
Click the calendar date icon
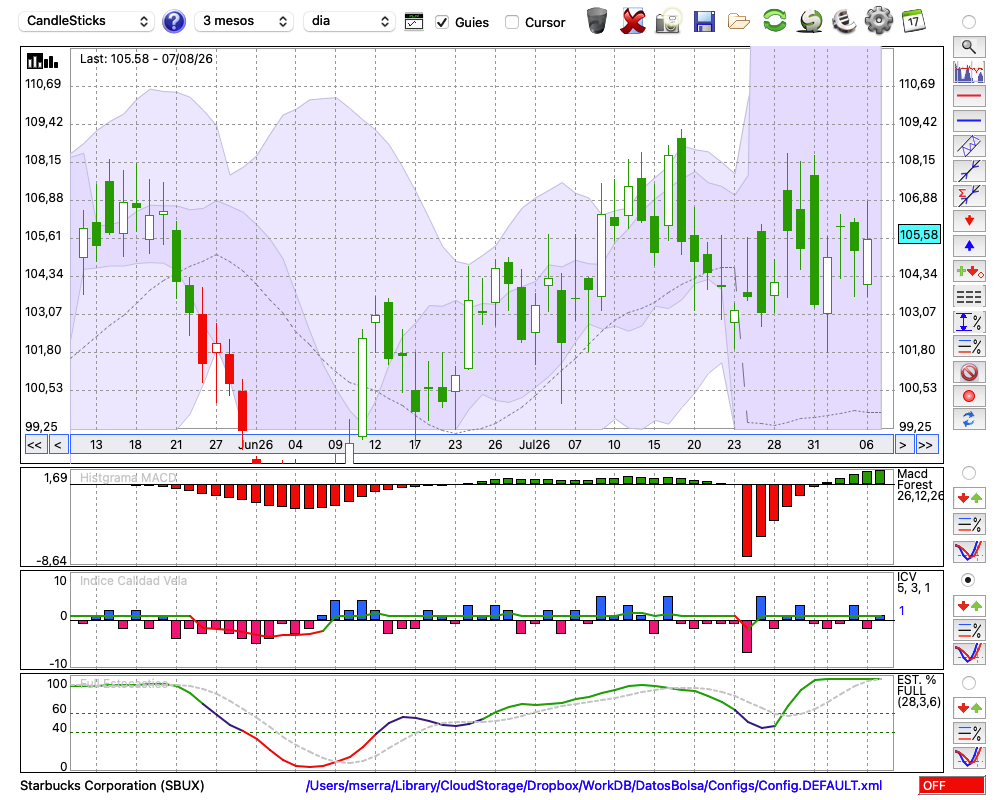913,20
